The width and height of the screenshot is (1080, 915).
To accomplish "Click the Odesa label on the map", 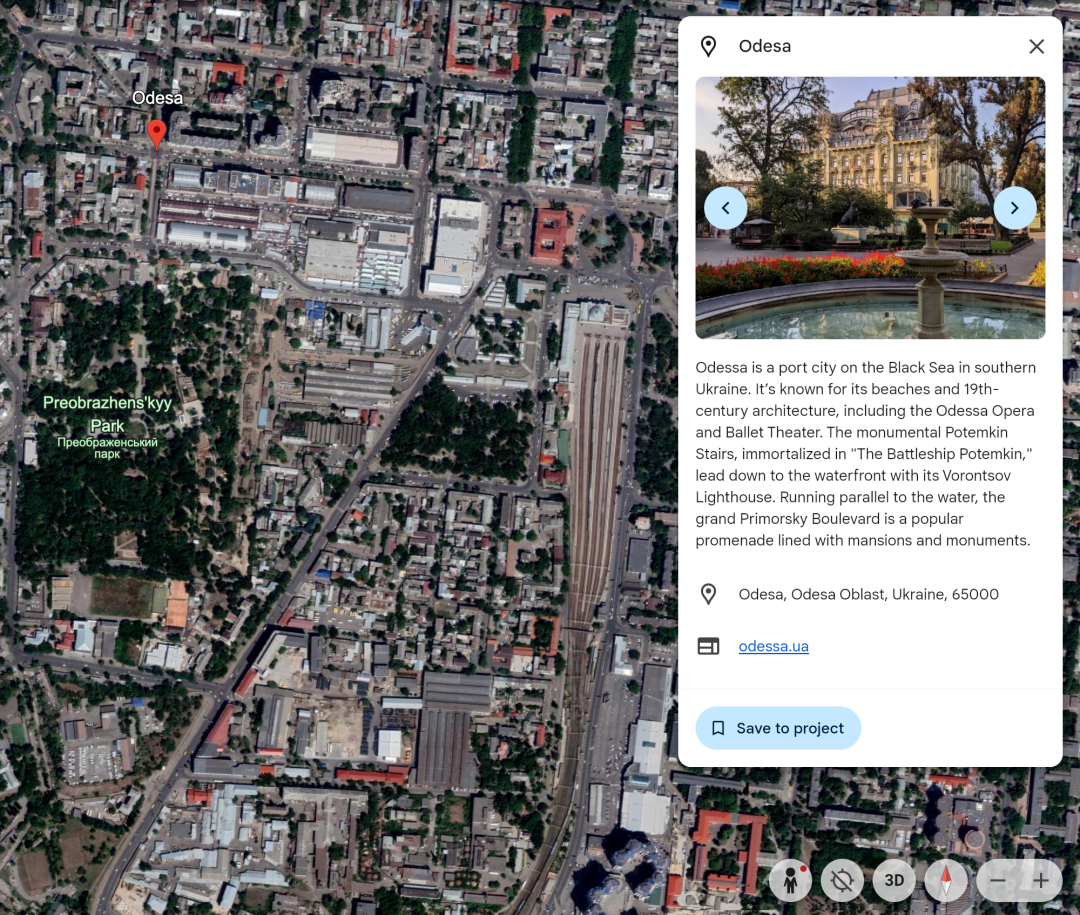I will [158, 98].
